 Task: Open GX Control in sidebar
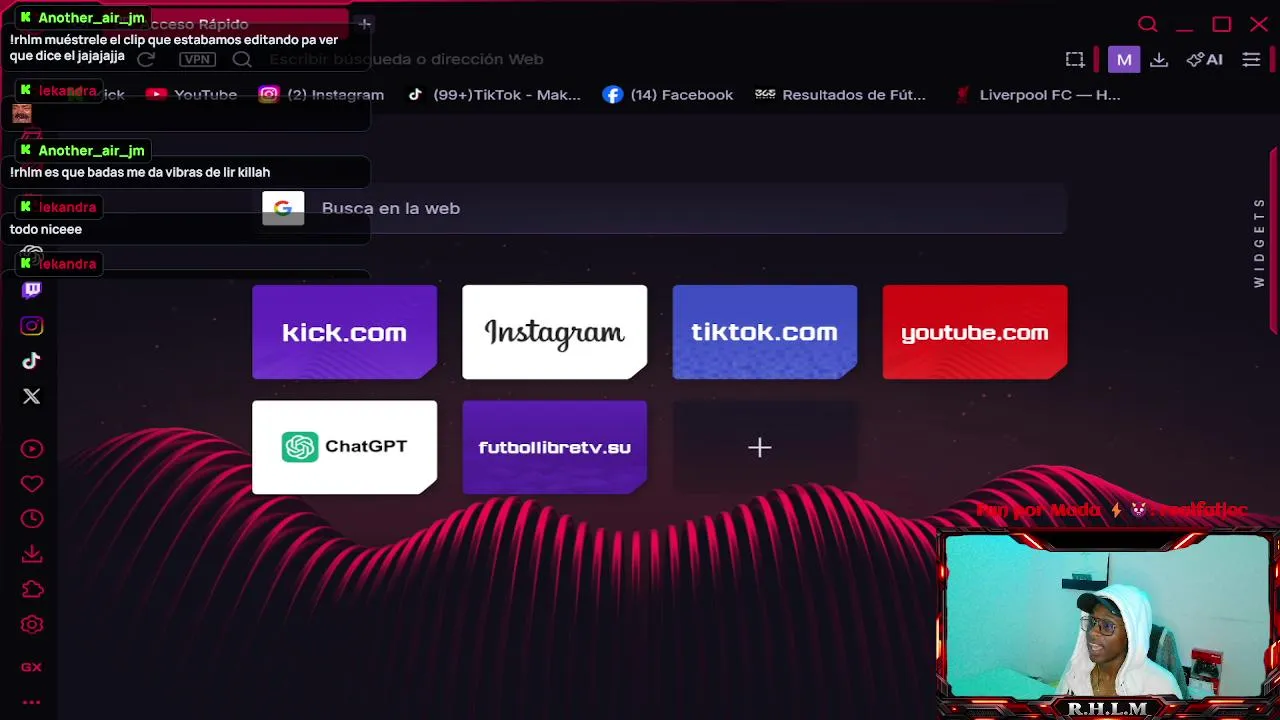32,667
